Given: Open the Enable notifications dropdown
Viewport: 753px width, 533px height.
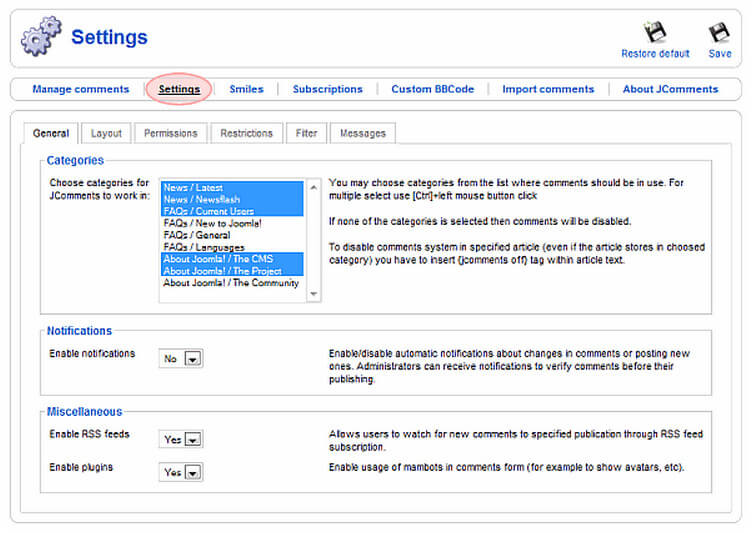Looking at the screenshot, I should pyautogui.click(x=193, y=358).
